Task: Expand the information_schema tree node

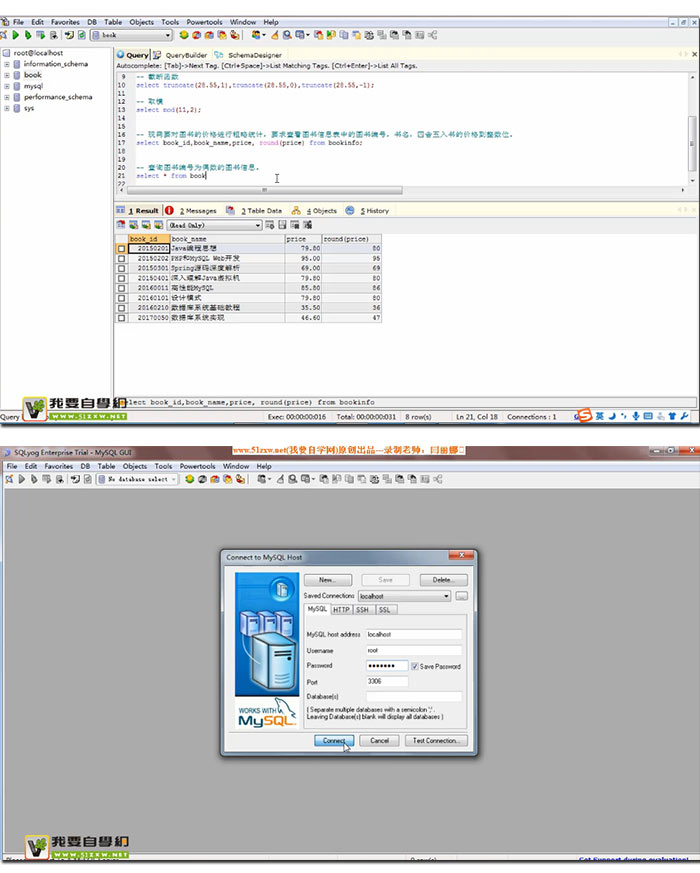Action: (x=7, y=64)
